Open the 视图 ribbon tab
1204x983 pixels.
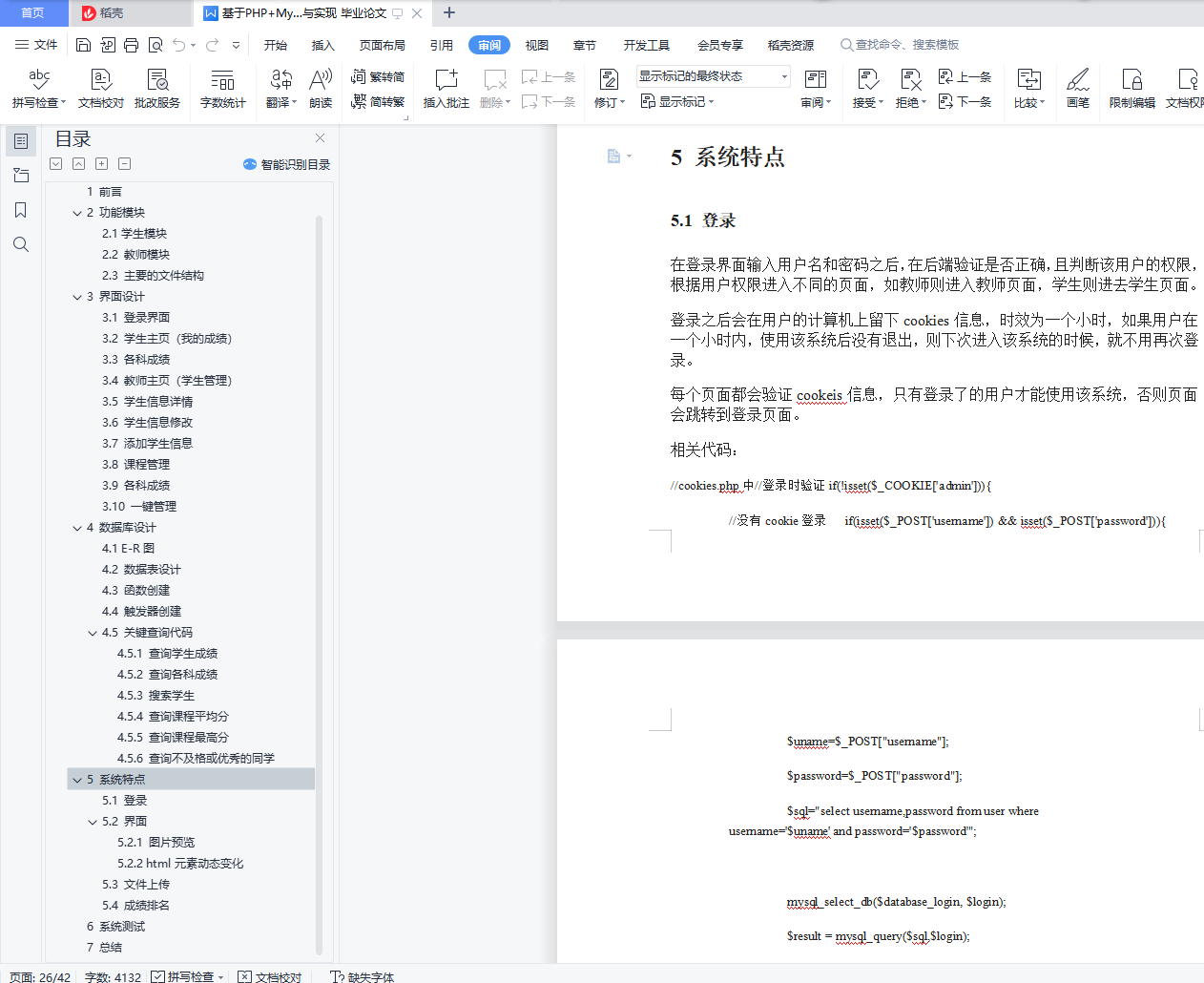click(536, 44)
